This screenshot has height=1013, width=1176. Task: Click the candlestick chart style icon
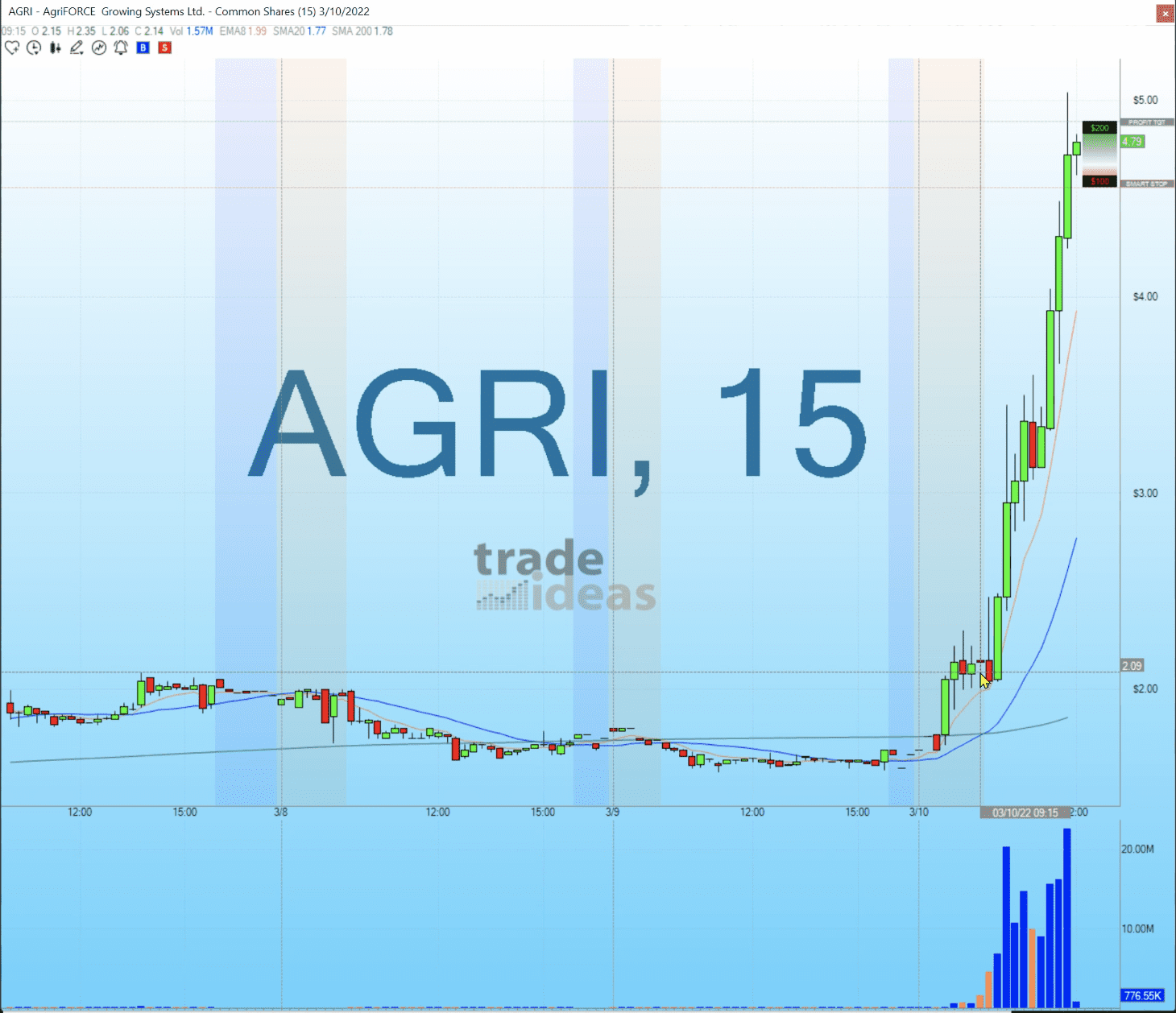55,48
